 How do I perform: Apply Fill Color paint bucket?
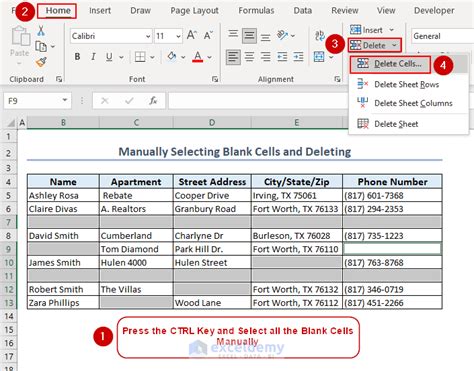click(172, 57)
